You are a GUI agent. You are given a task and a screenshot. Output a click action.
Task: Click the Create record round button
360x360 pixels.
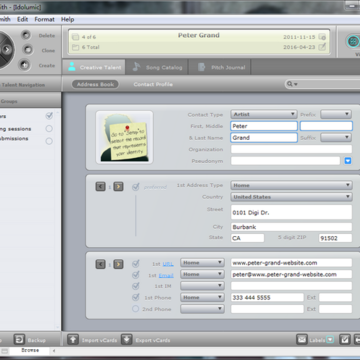pos(24,65)
